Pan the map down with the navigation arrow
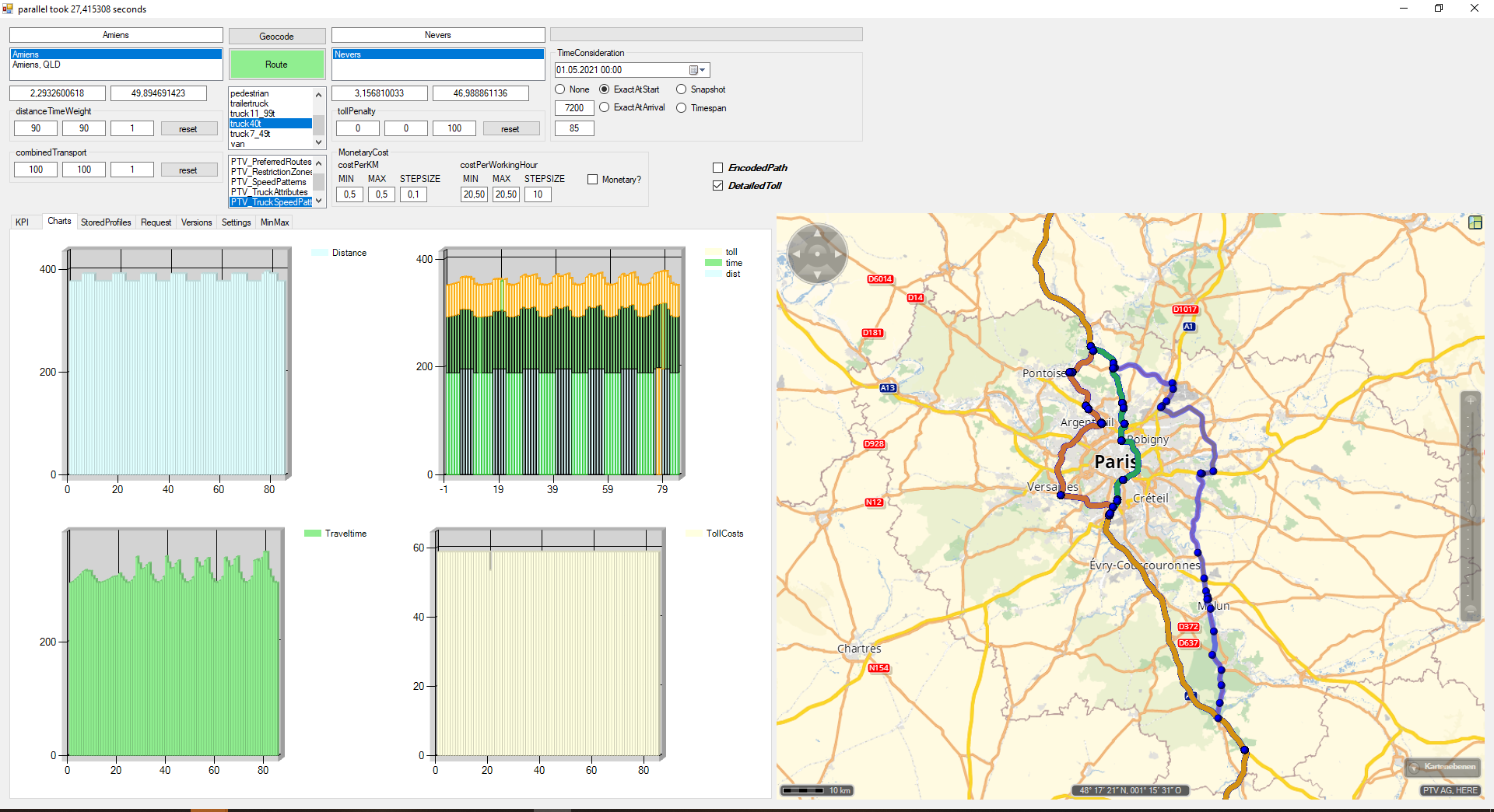 [817, 275]
